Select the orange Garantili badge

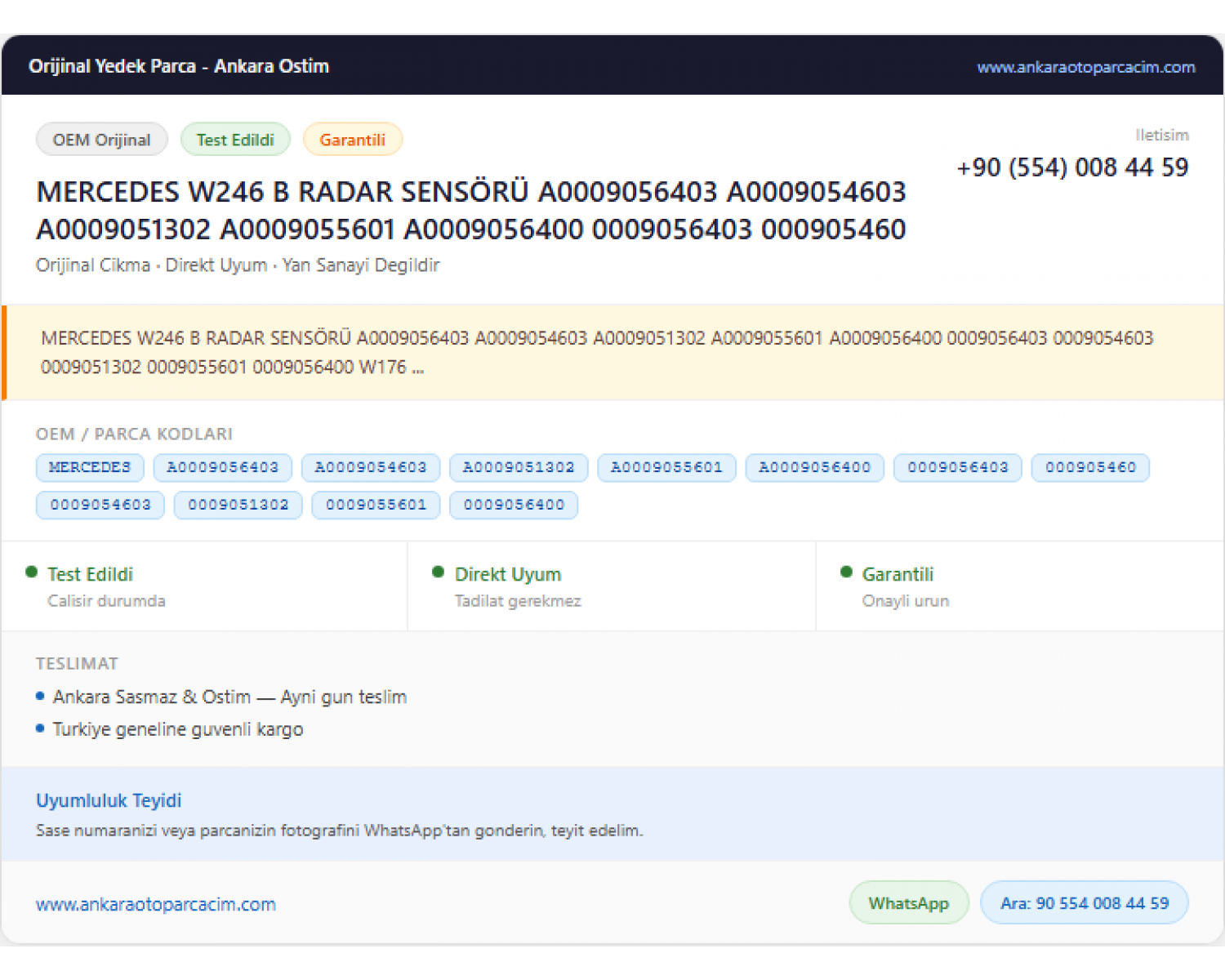pos(352,140)
